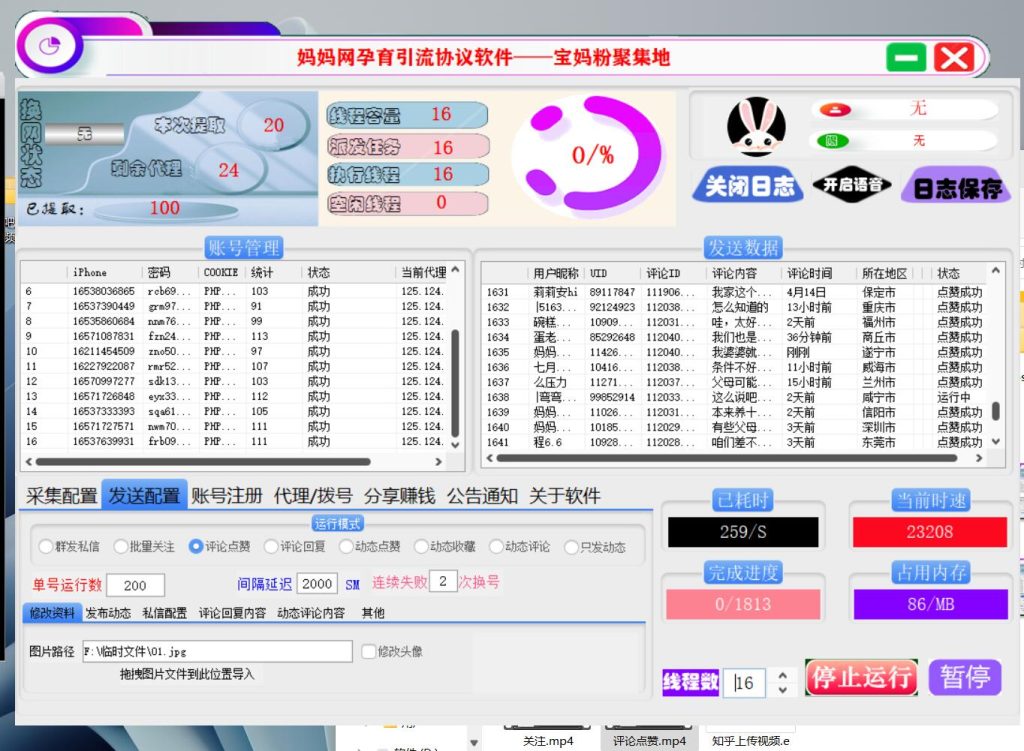The width and height of the screenshot is (1024, 751).
Task: Click the 停止运行 stop button
Action: click(x=860, y=677)
